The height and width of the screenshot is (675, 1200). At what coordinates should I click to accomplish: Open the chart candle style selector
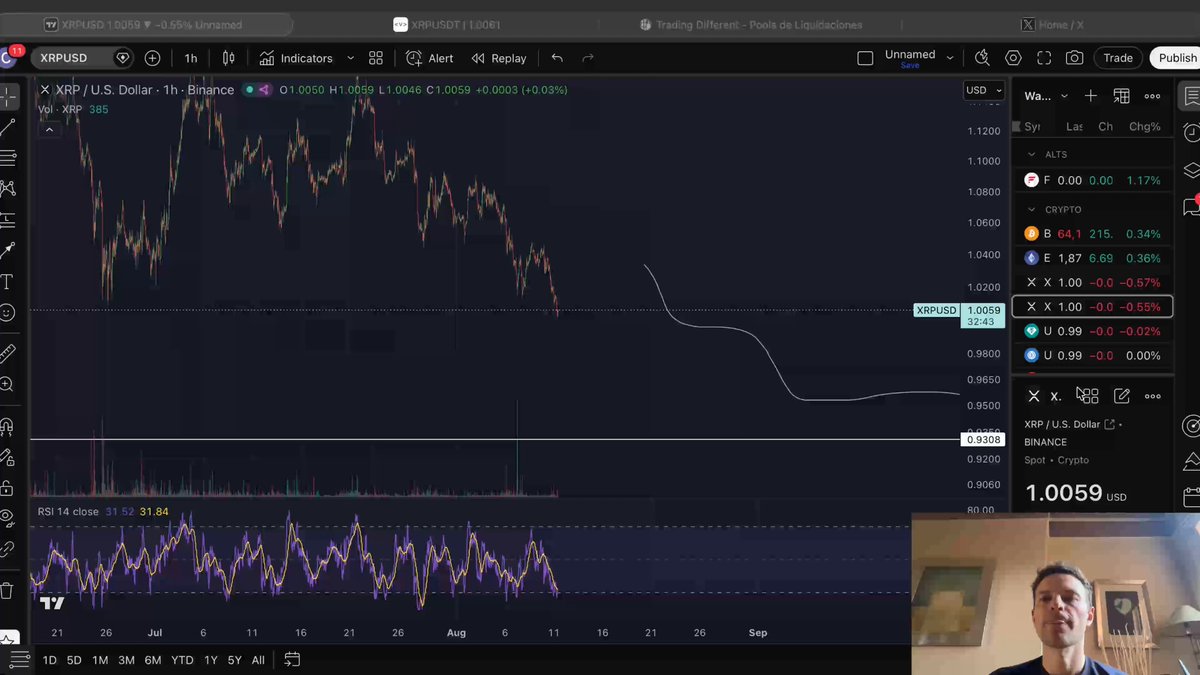(228, 58)
